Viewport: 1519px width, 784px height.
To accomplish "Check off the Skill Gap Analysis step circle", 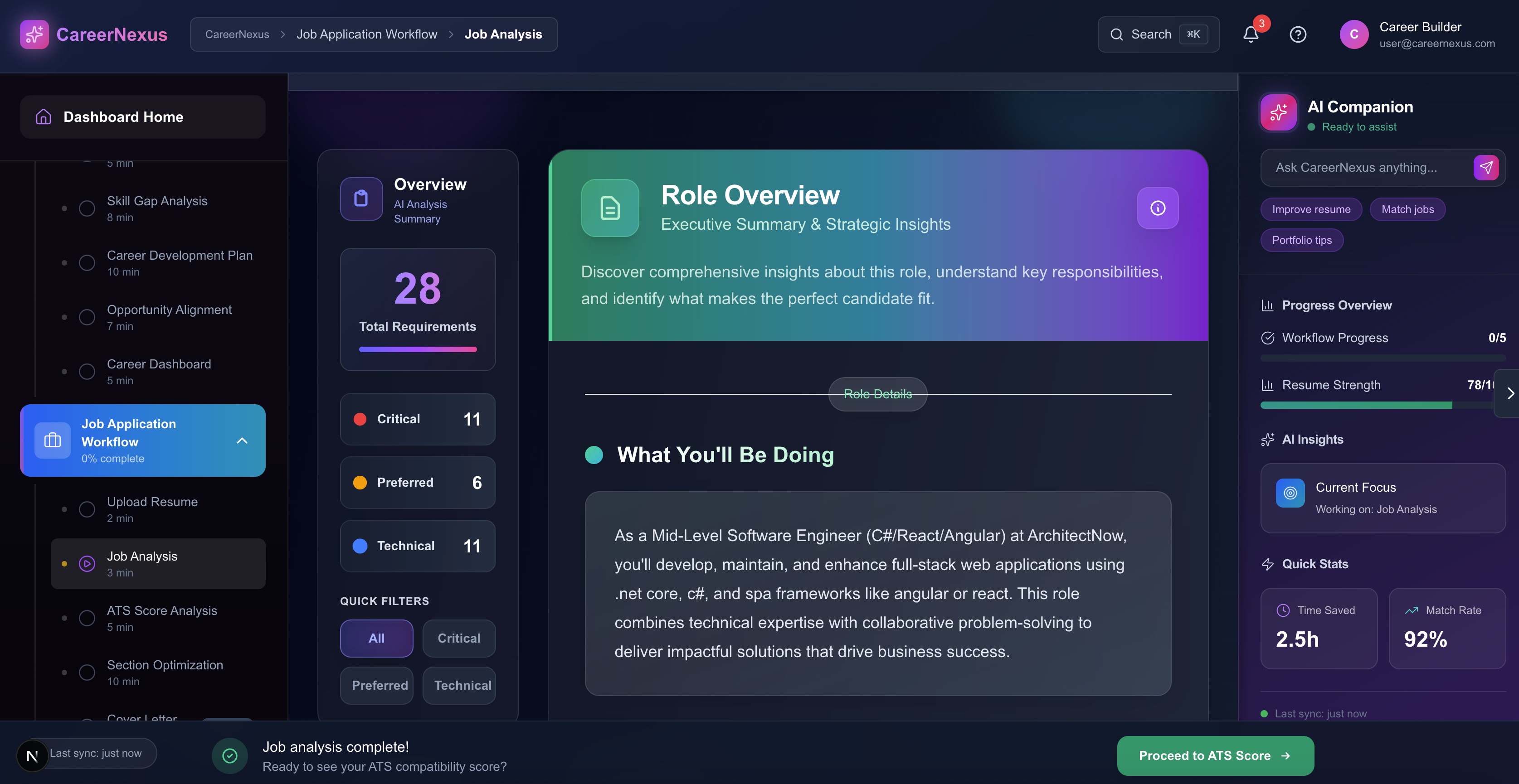I will pos(87,208).
